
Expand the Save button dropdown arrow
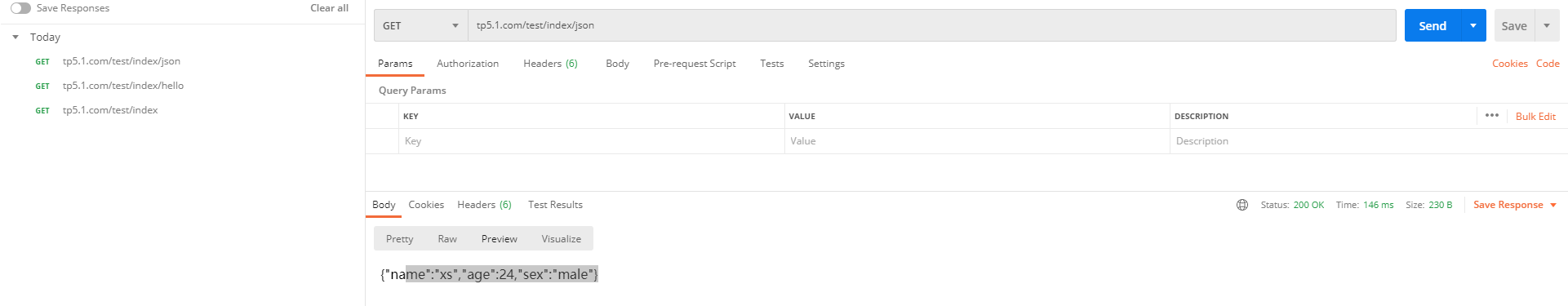coord(1547,25)
